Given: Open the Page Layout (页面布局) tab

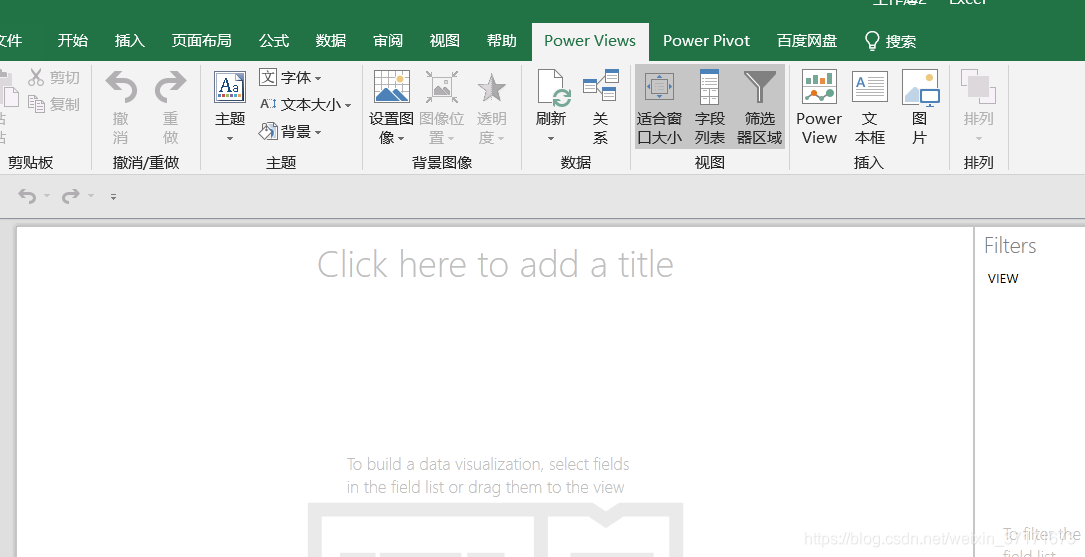Looking at the screenshot, I should [x=201, y=41].
